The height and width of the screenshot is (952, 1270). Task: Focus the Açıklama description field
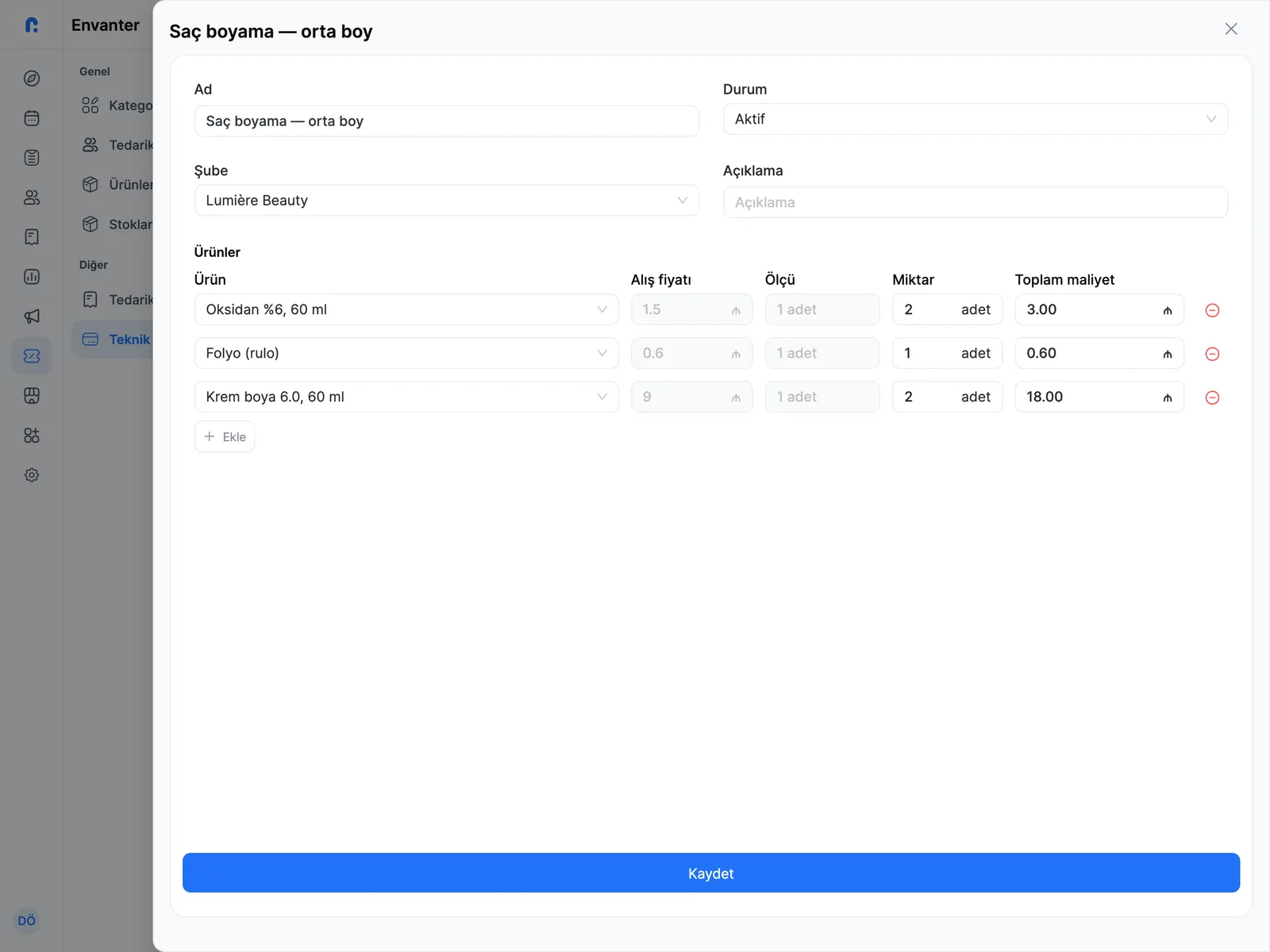click(976, 202)
